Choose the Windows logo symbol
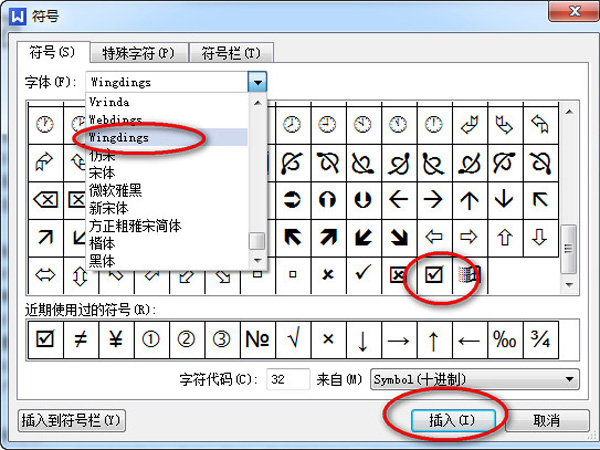 tap(469, 275)
